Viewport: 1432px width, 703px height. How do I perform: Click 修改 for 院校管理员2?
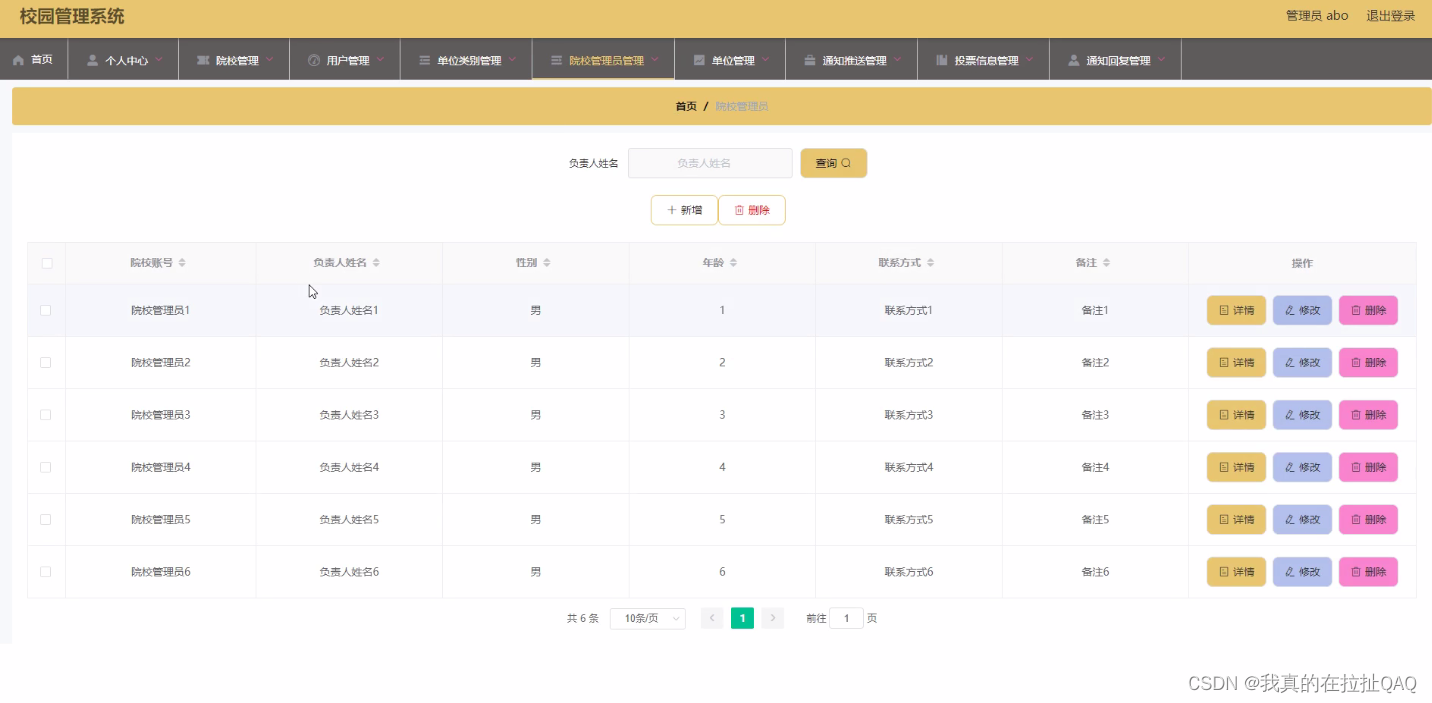click(x=1302, y=362)
